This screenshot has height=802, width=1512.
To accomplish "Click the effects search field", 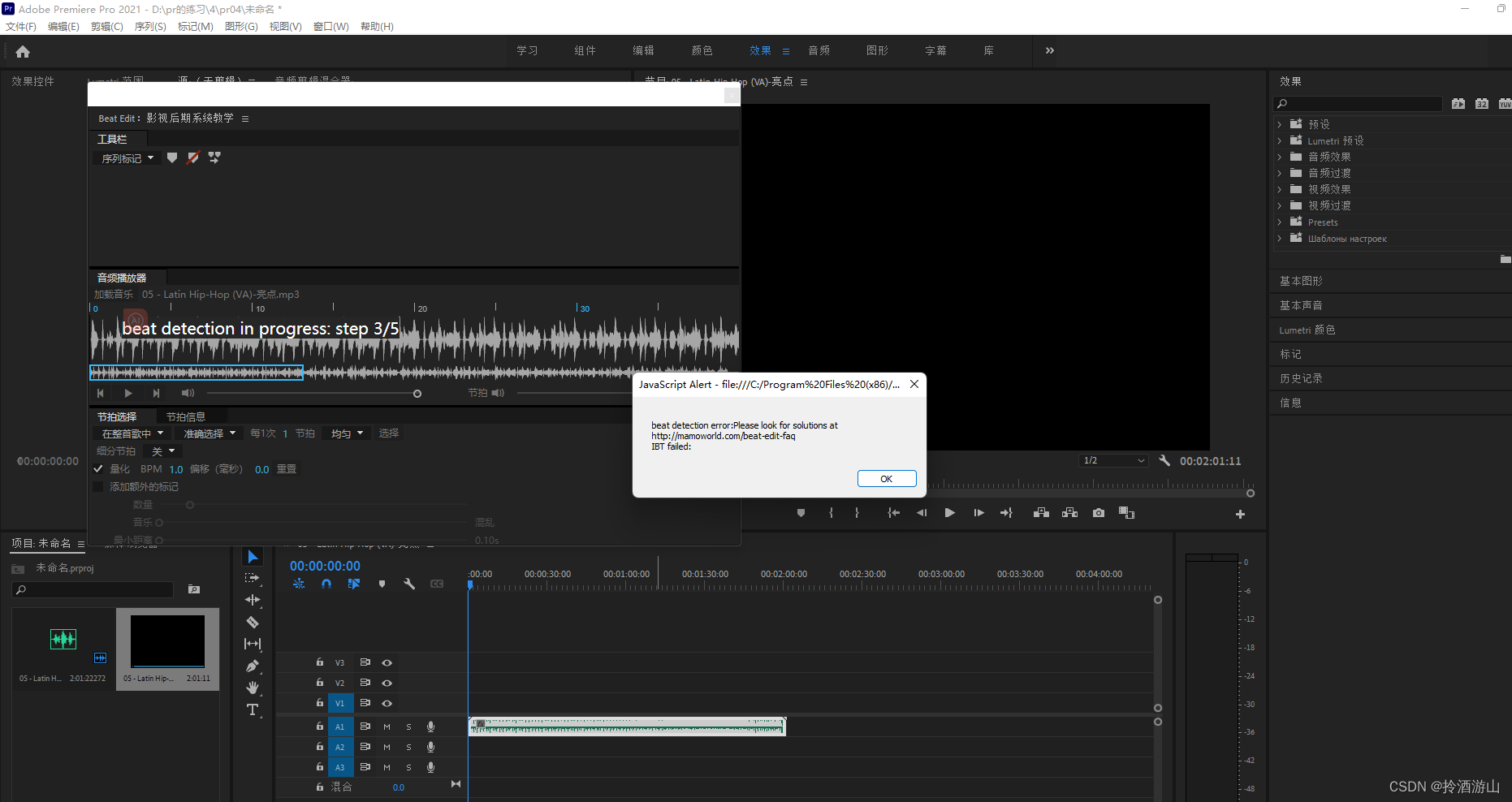I will click(1357, 104).
